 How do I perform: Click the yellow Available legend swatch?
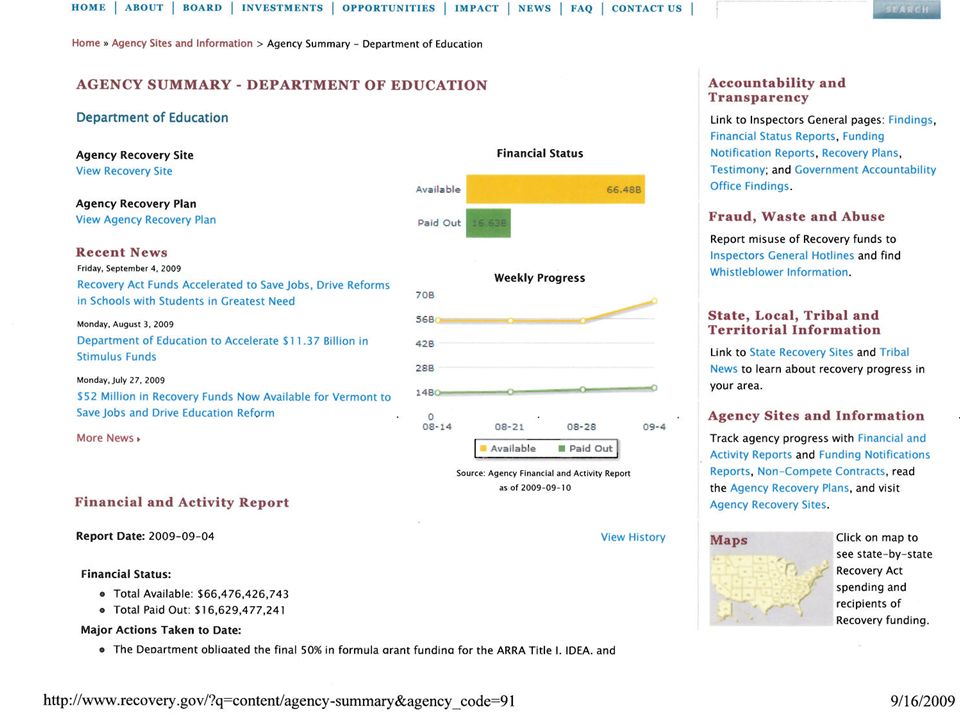pos(483,449)
